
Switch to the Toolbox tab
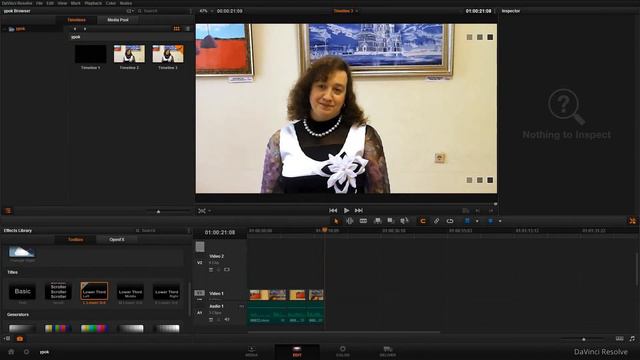(x=76, y=240)
